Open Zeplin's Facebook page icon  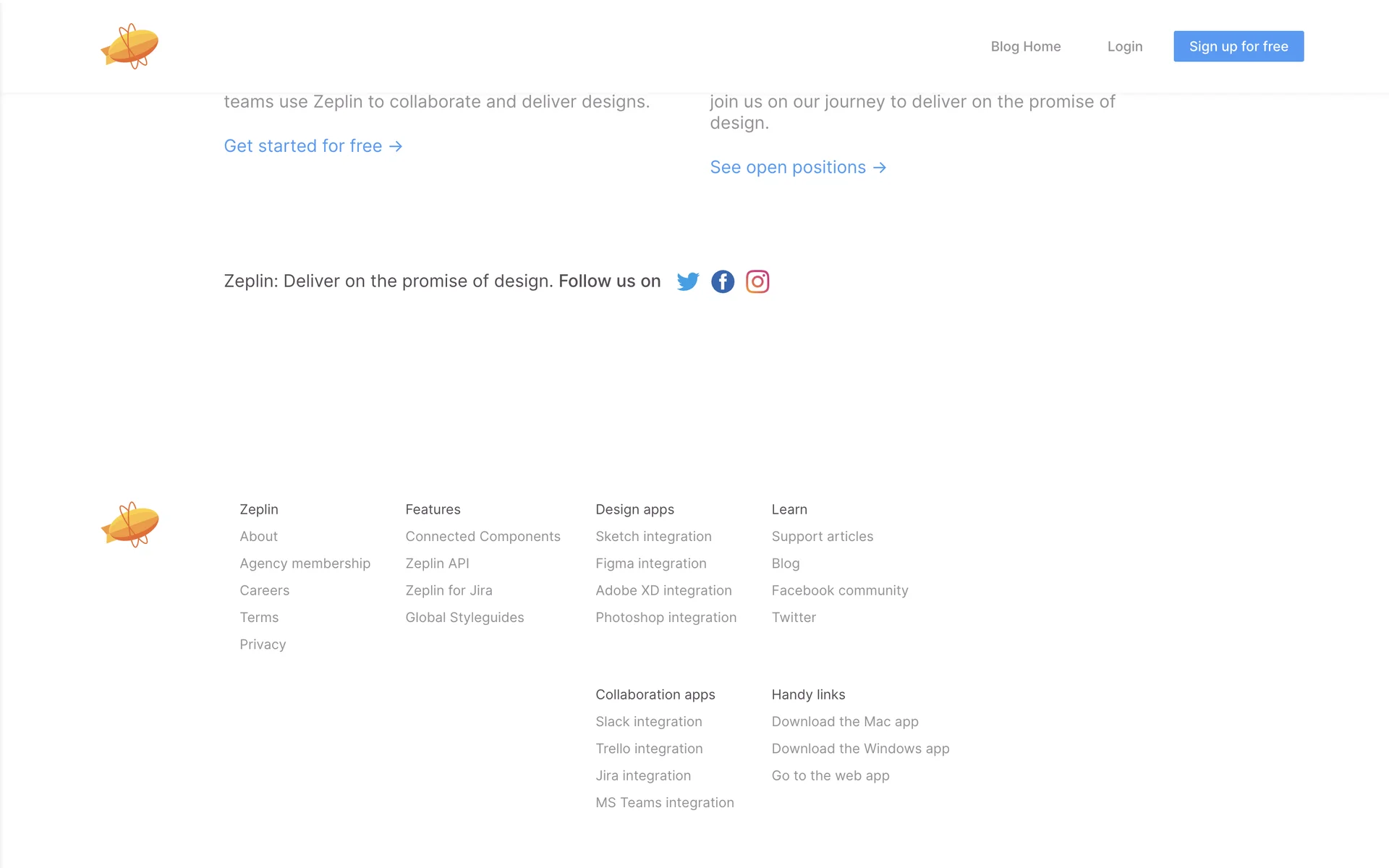point(723,281)
